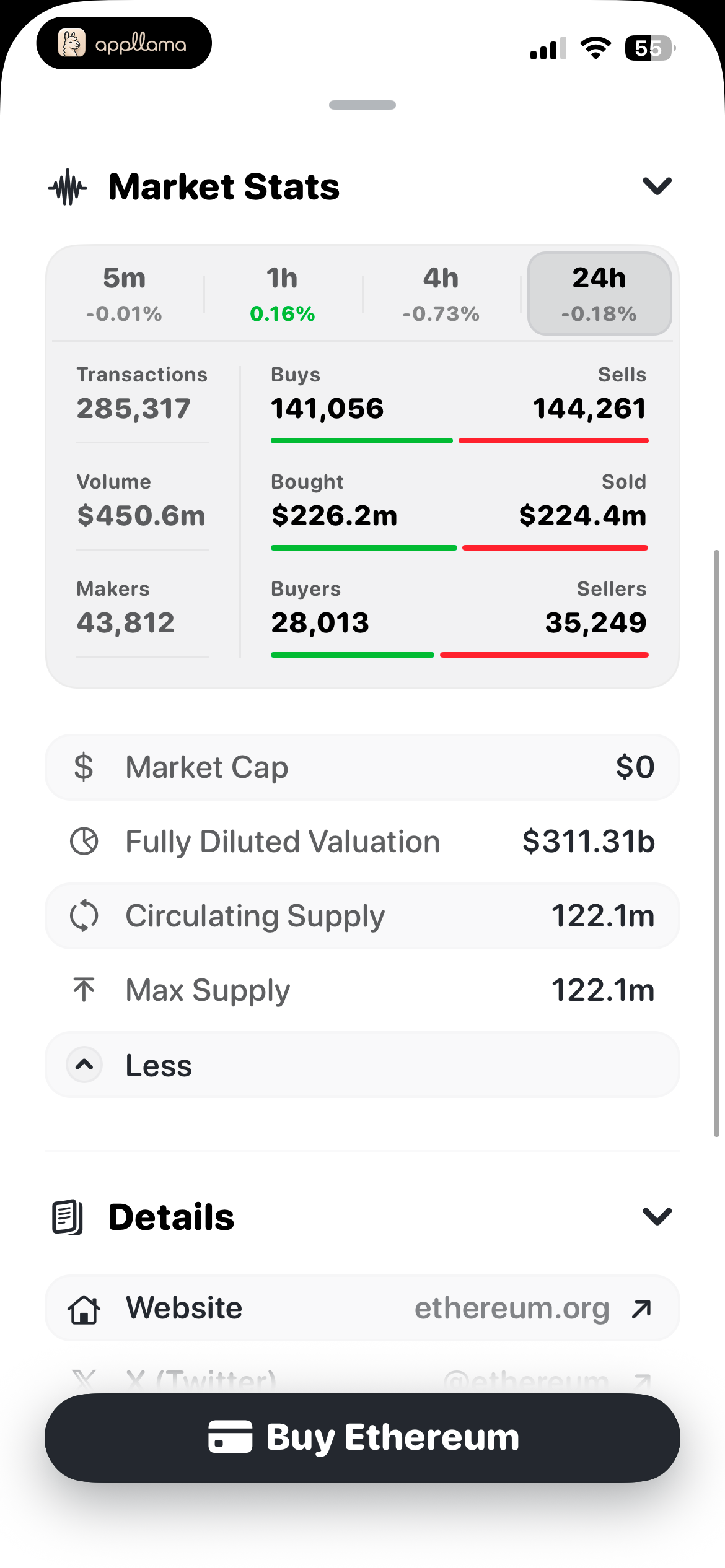Viewport: 725px width, 1568px height.
Task: Tap the Volume value $450.6m
Action: point(141,516)
